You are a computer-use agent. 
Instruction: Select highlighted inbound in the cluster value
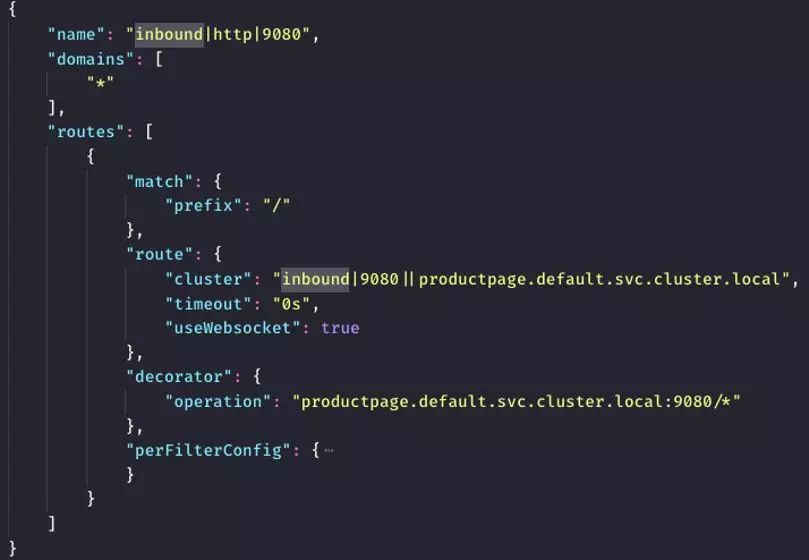coord(315,279)
